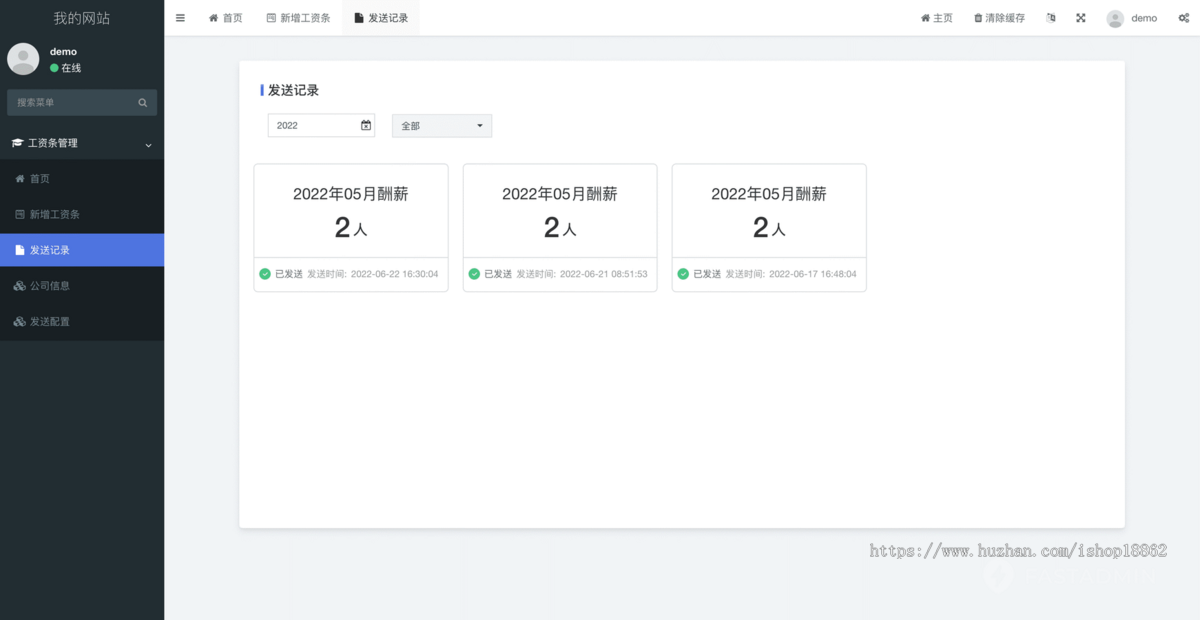Click 清除缓存 to clear the cache
1200x620 pixels.
tap(999, 17)
